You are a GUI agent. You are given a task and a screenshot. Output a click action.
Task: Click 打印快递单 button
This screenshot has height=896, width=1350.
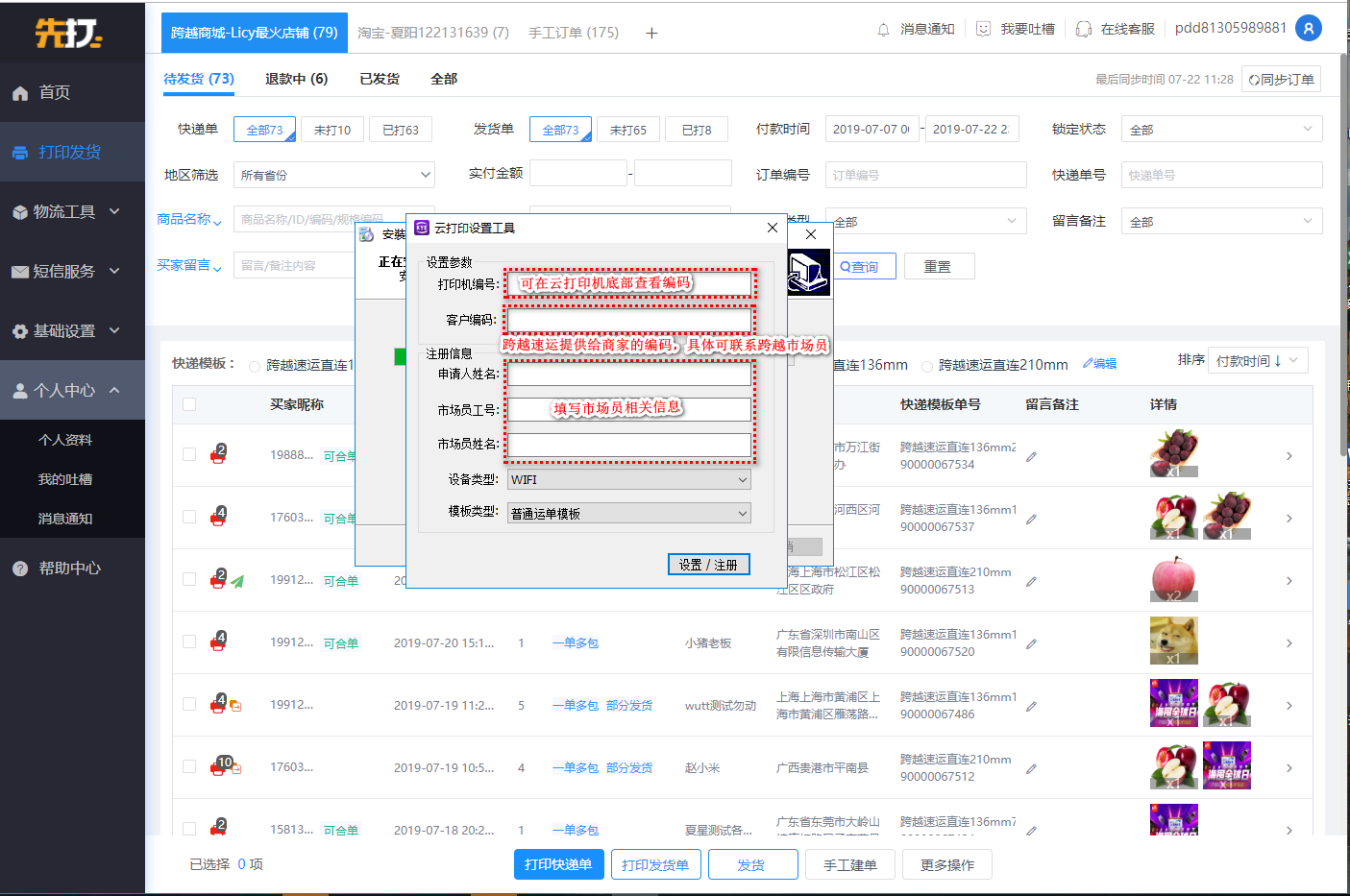point(558,864)
